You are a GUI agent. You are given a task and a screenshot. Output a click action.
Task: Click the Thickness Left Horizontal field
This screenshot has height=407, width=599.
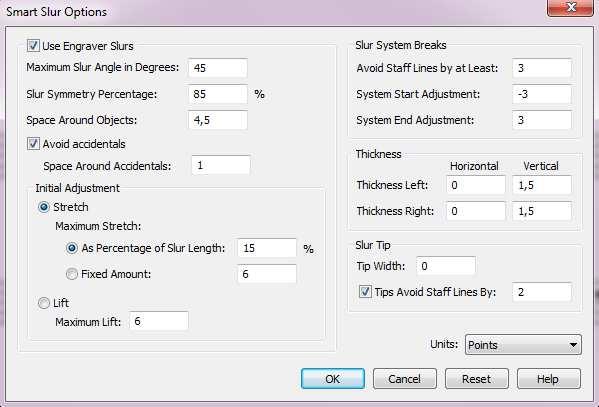coord(476,185)
